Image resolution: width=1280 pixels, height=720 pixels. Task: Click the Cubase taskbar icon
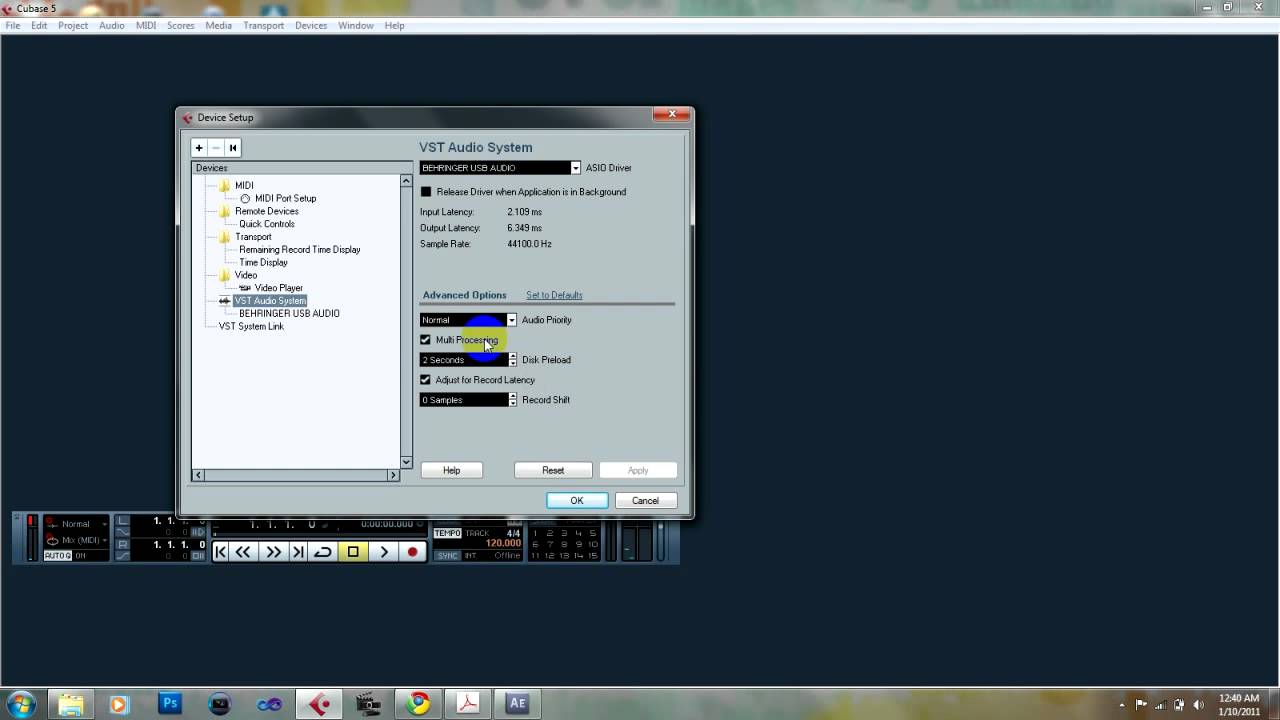319,704
